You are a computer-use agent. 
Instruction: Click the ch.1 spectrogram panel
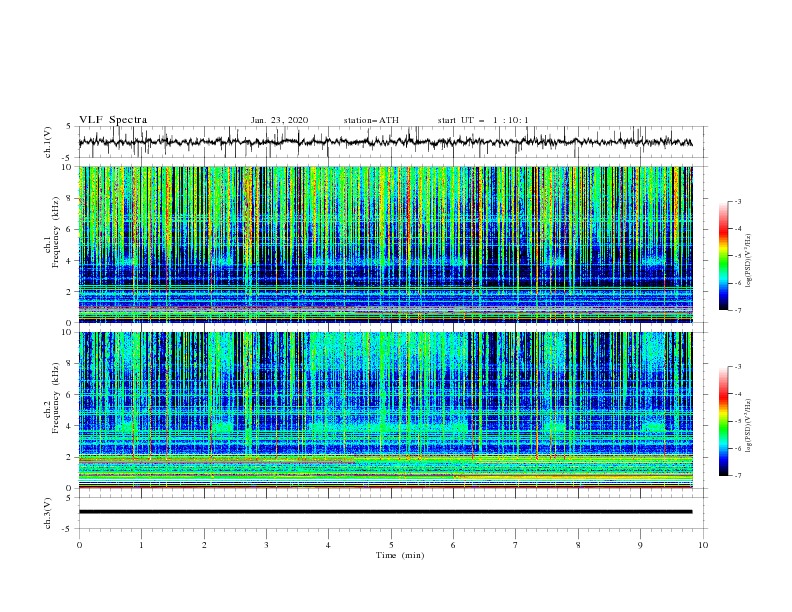385,244
